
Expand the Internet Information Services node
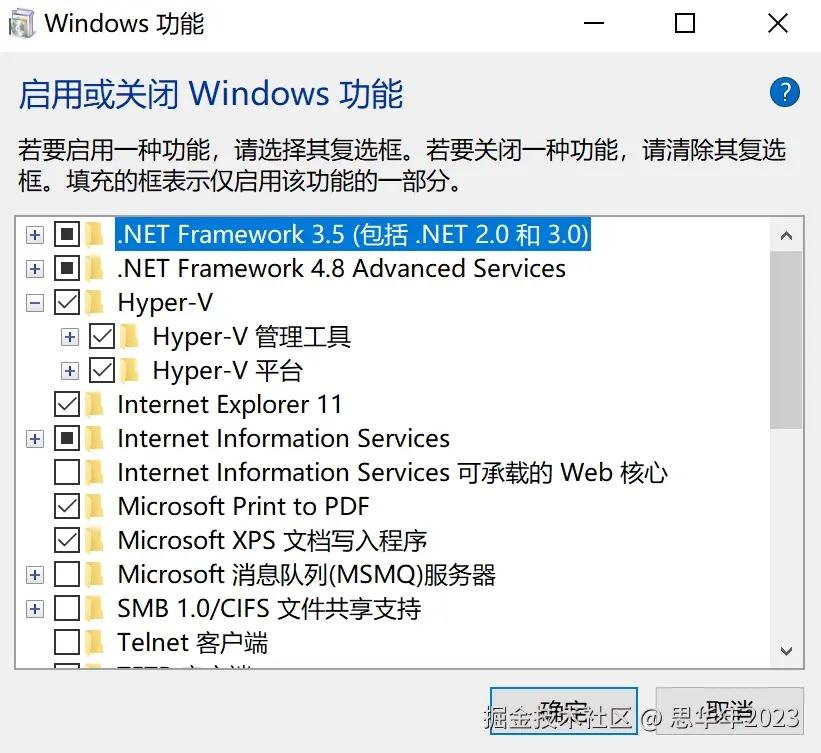[35, 438]
